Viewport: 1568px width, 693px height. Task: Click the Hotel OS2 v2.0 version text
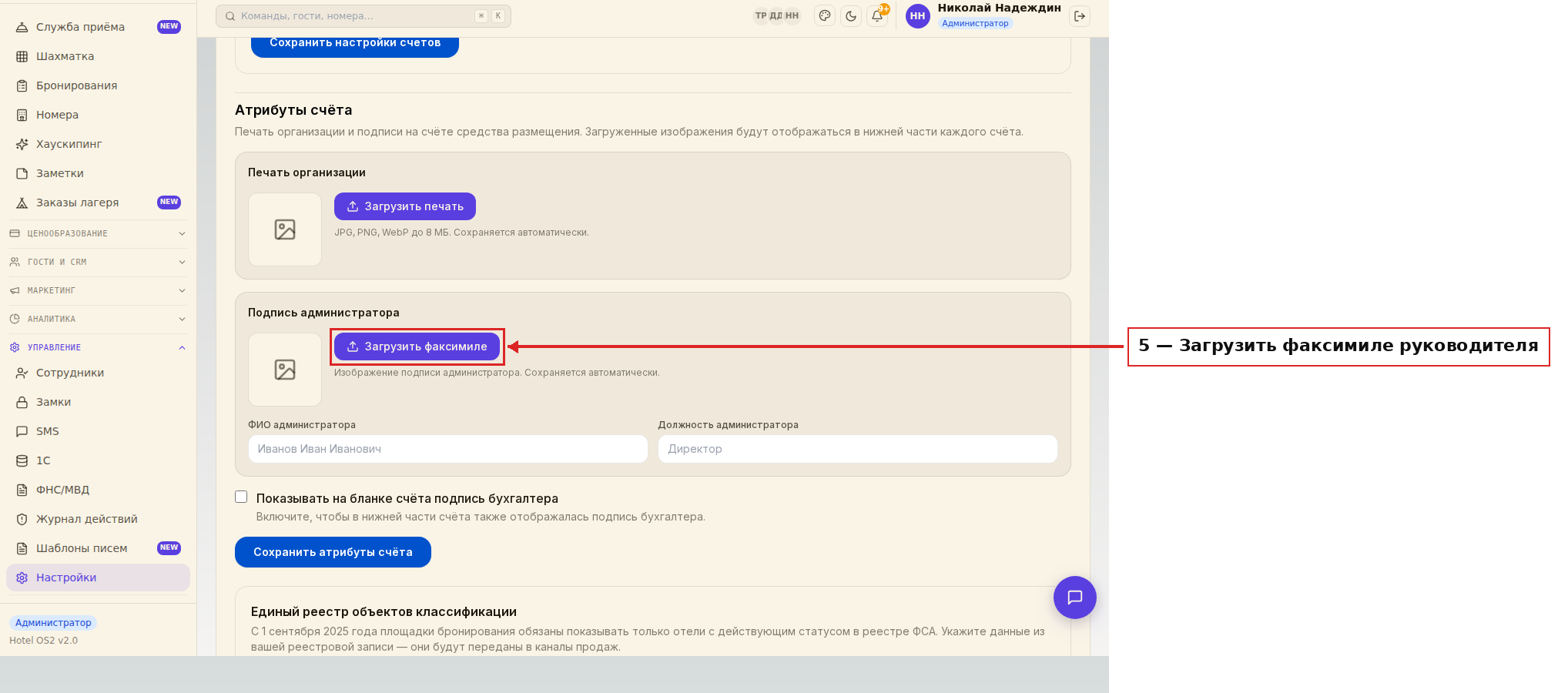click(x=44, y=641)
